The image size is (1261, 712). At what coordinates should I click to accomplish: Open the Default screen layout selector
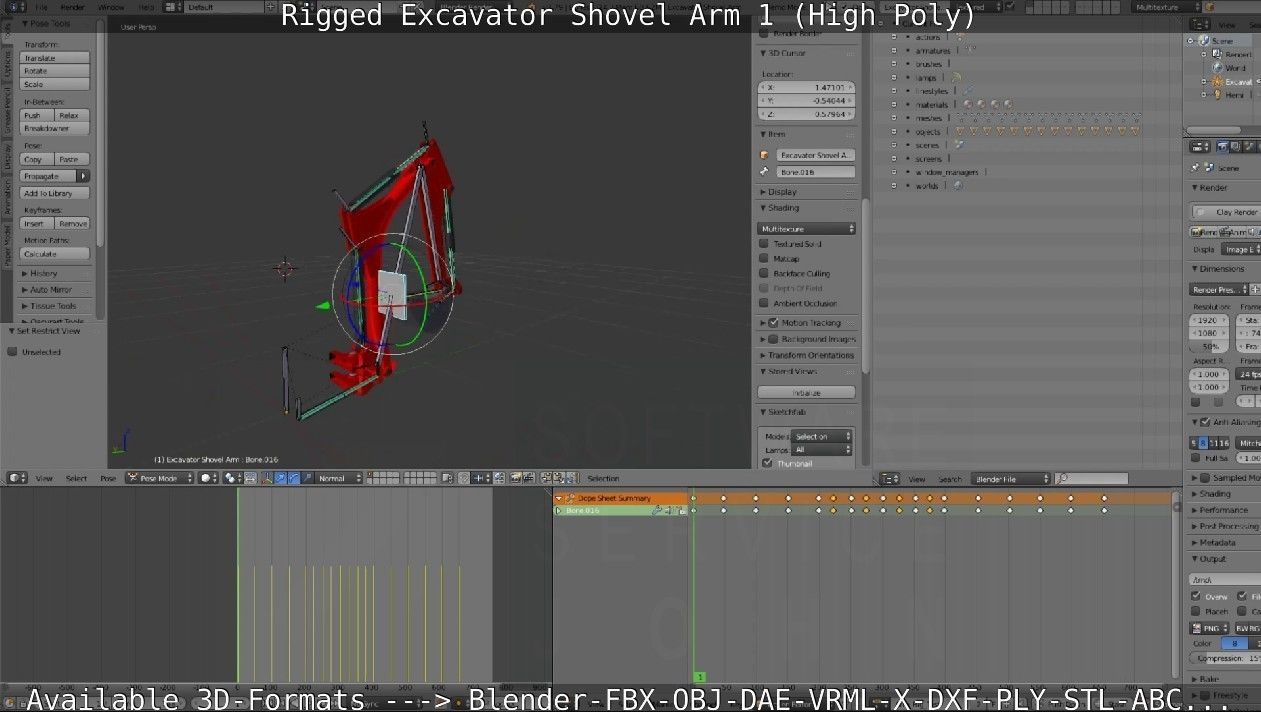225,7
